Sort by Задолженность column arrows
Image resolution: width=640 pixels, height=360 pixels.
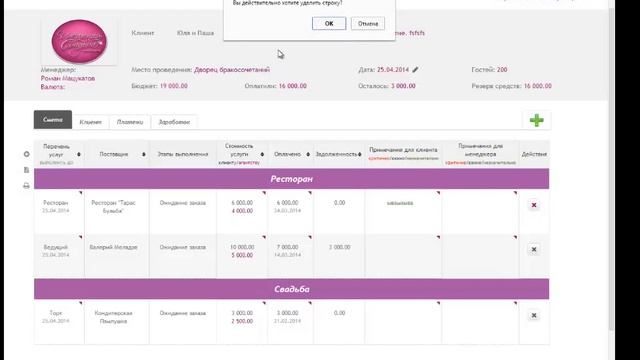[360, 154]
